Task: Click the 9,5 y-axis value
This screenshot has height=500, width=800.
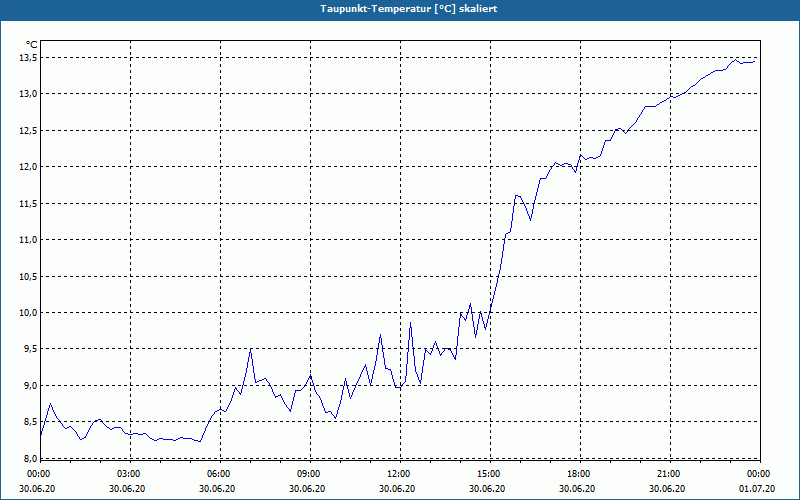Action: [31, 349]
